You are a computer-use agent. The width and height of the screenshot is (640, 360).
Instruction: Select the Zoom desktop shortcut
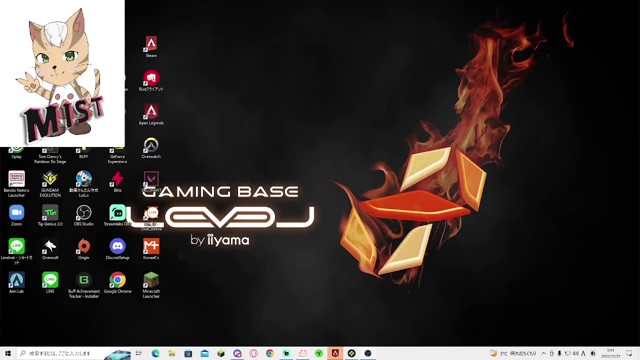coord(17,216)
